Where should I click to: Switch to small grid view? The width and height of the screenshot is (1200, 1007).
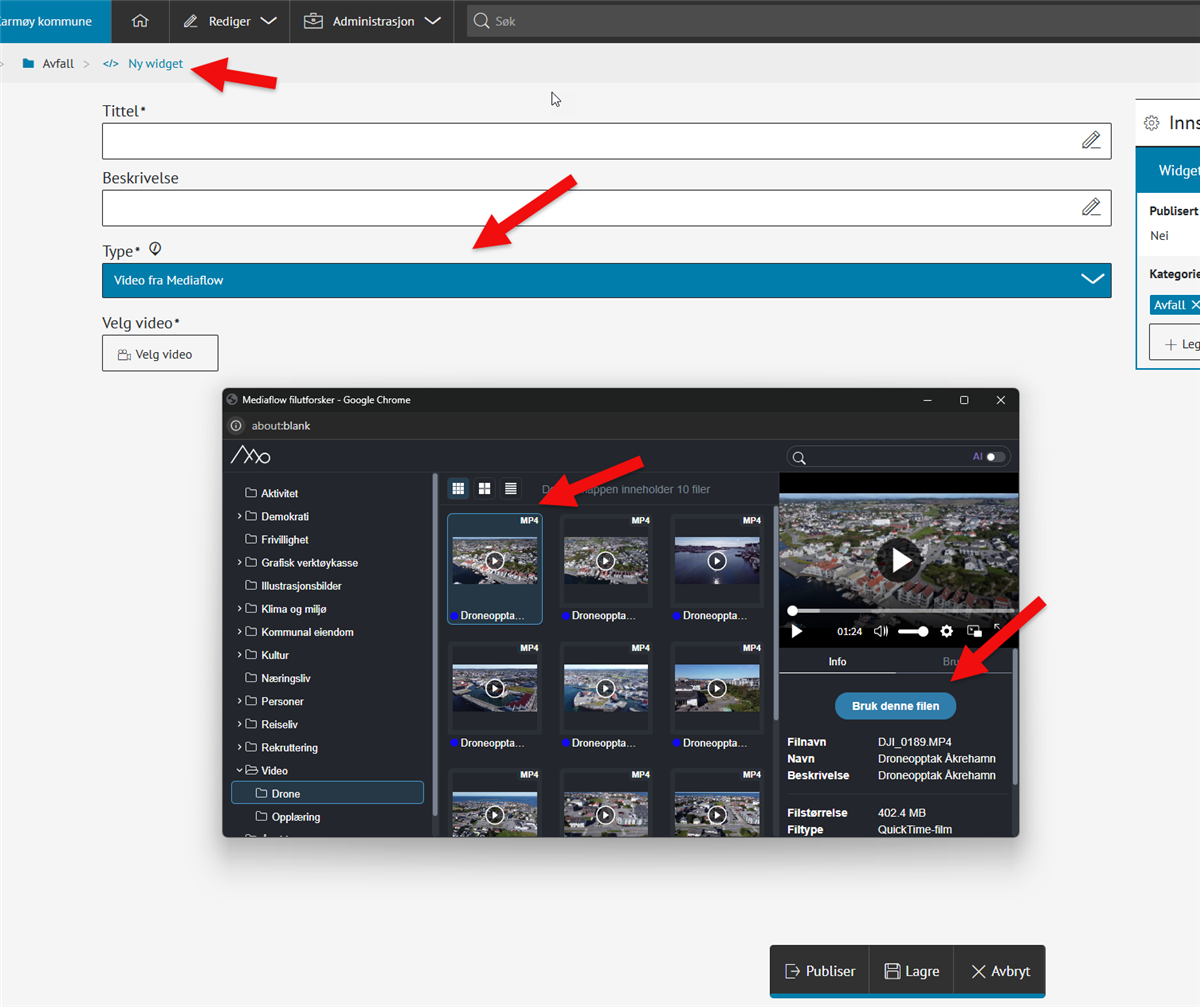[x=458, y=488]
